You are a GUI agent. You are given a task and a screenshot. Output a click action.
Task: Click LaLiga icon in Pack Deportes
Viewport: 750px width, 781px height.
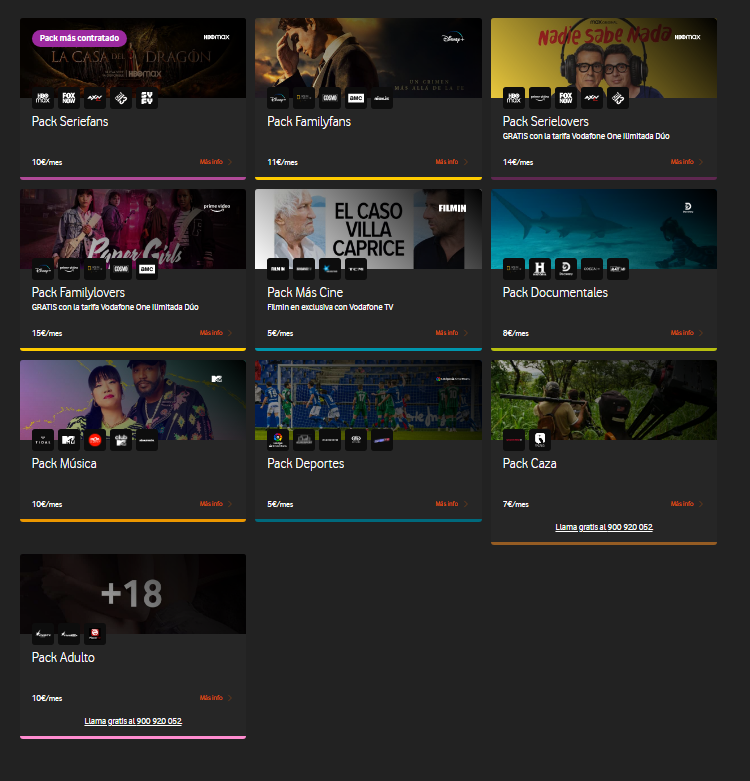click(x=278, y=440)
